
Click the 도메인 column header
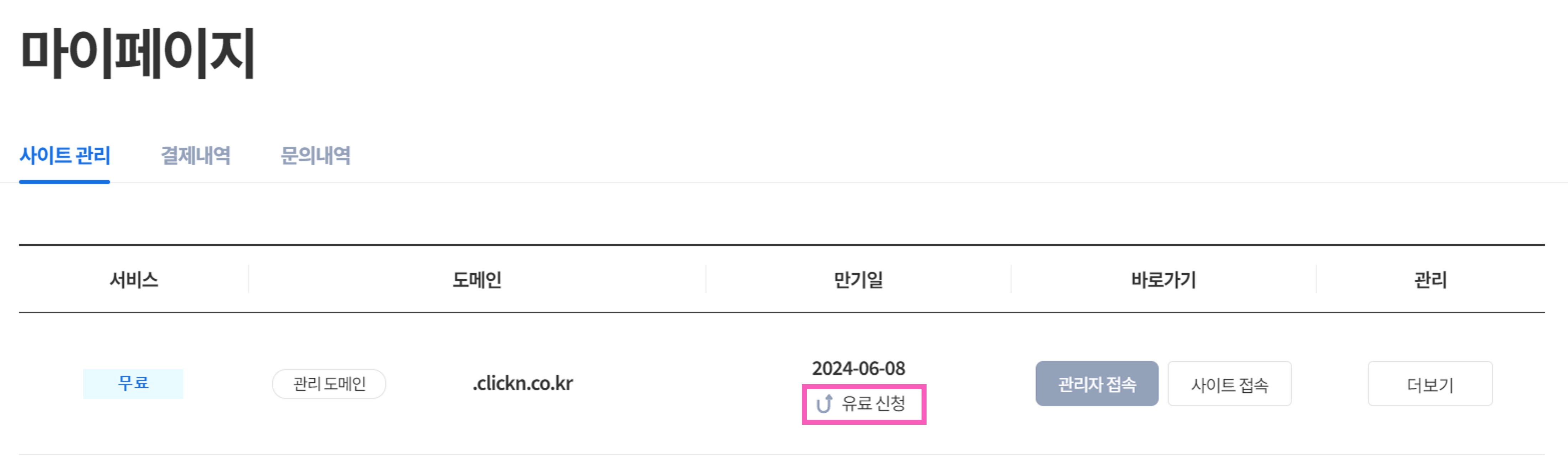coord(476,280)
